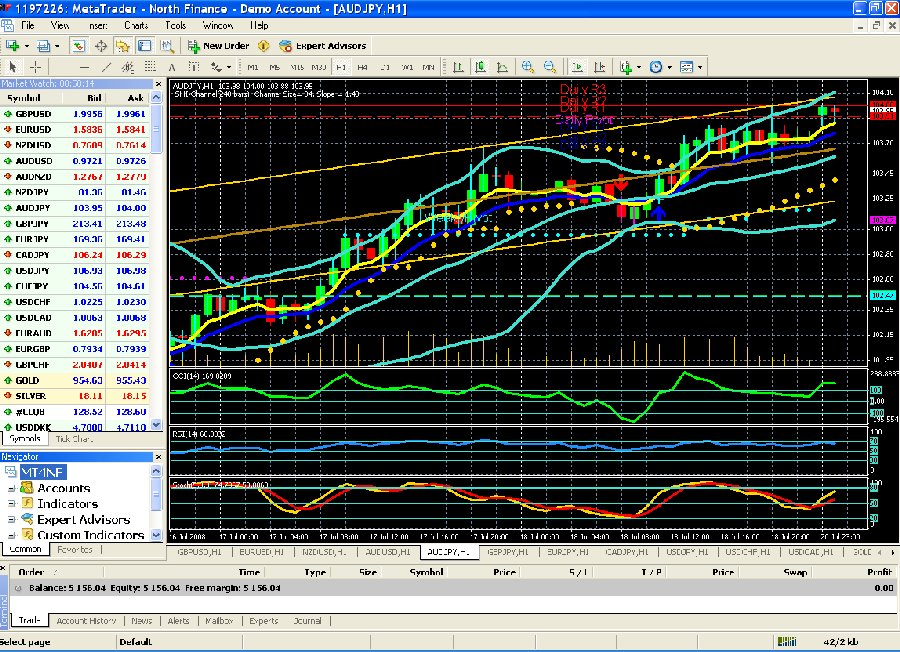Viewport: 900px width, 652px height.
Task: Switch to Tick Chart tab
Action: [x=74, y=439]
